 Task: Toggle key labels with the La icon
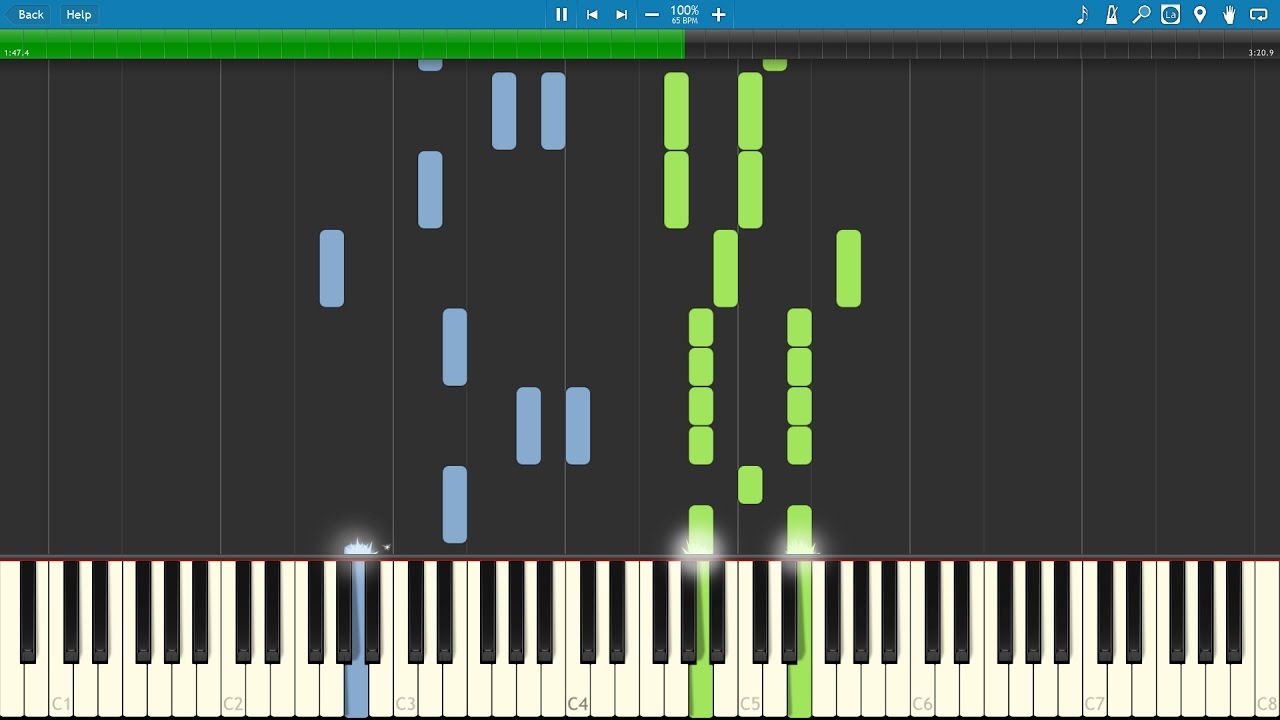coord(1171,14)
